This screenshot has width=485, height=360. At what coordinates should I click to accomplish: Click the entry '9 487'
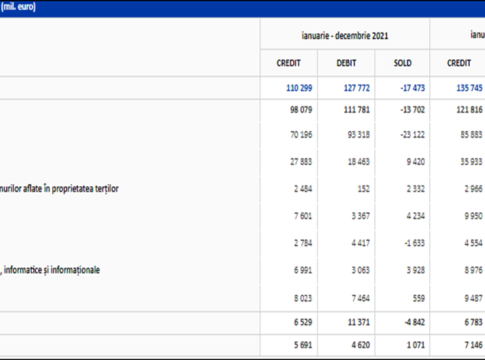tap(474, 298)
